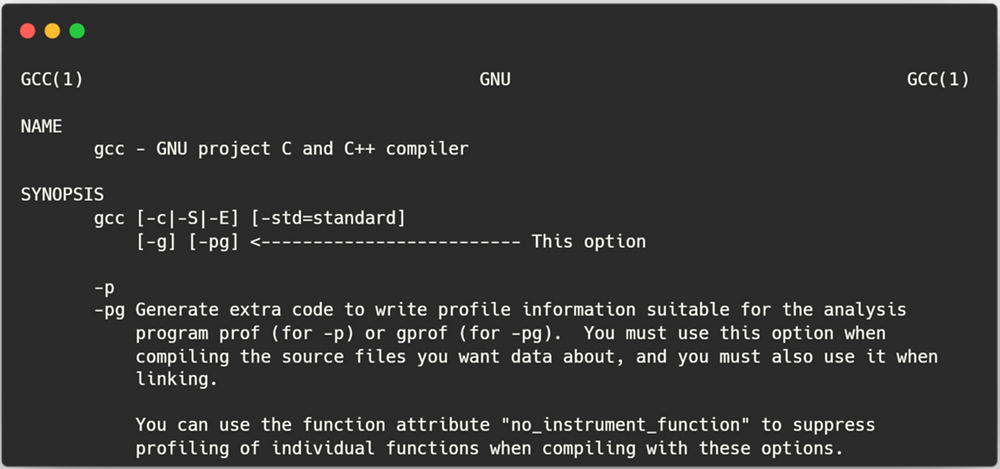Click the dashed arrow pointing to -pg
This screenshot has height=469, width=1000.
[386, 242]
